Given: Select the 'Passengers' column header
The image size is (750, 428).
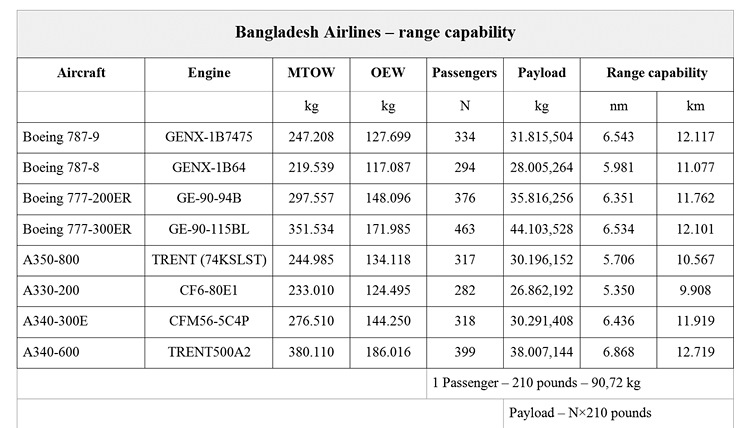Looking at the screenshot, I should tap(464, 73).
